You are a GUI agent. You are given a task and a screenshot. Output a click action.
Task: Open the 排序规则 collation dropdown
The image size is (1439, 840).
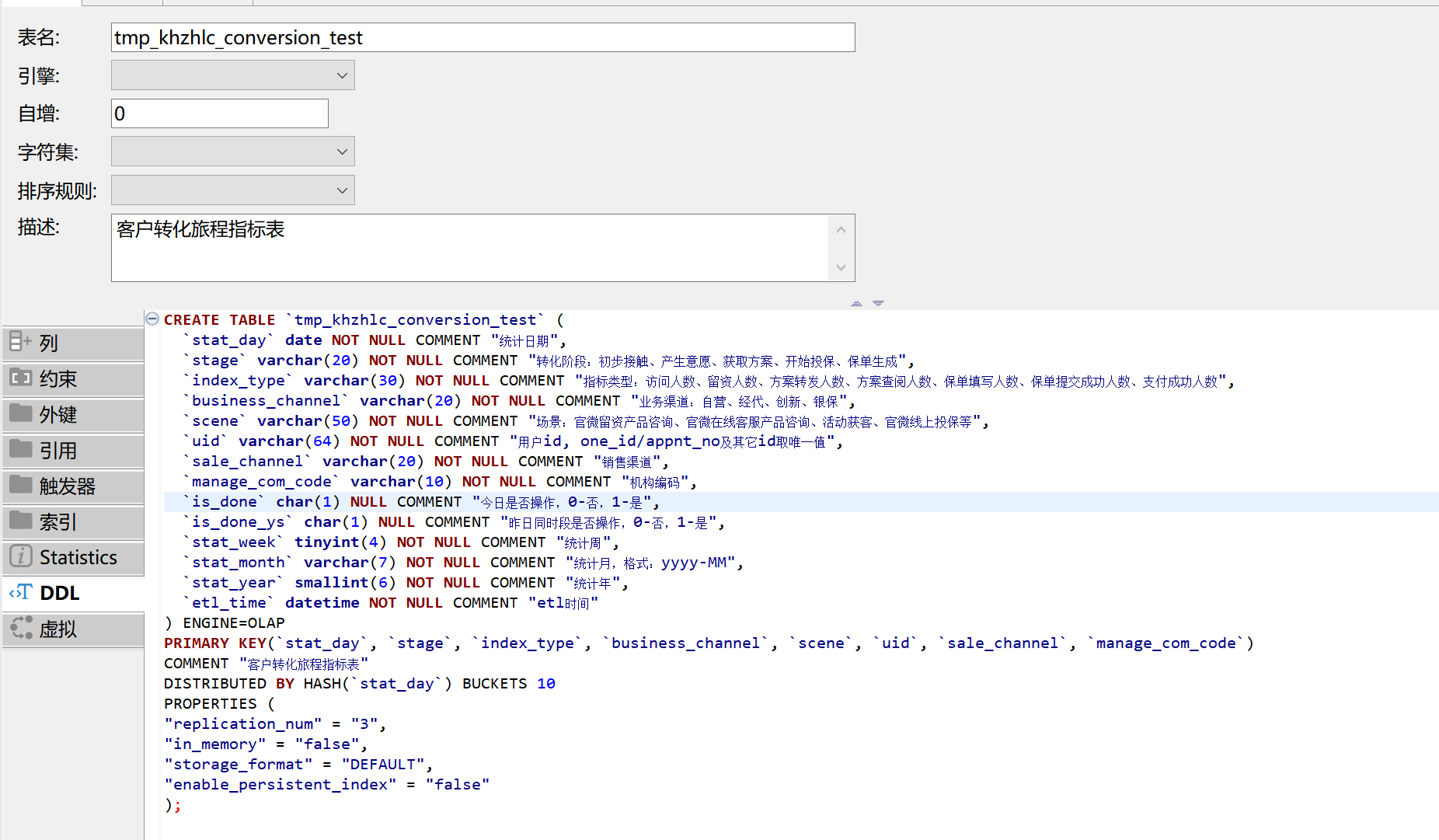(233, 190)
